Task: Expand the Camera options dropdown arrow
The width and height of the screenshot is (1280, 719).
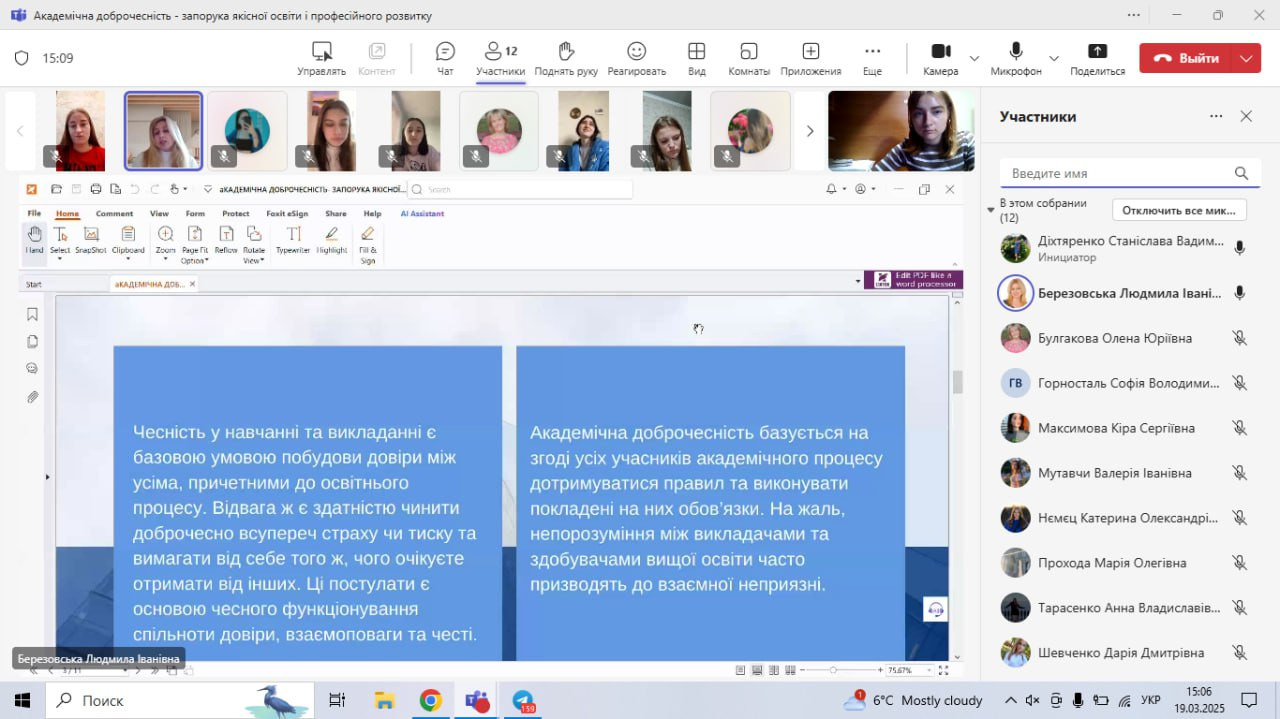Action: [x=974, y=58]
